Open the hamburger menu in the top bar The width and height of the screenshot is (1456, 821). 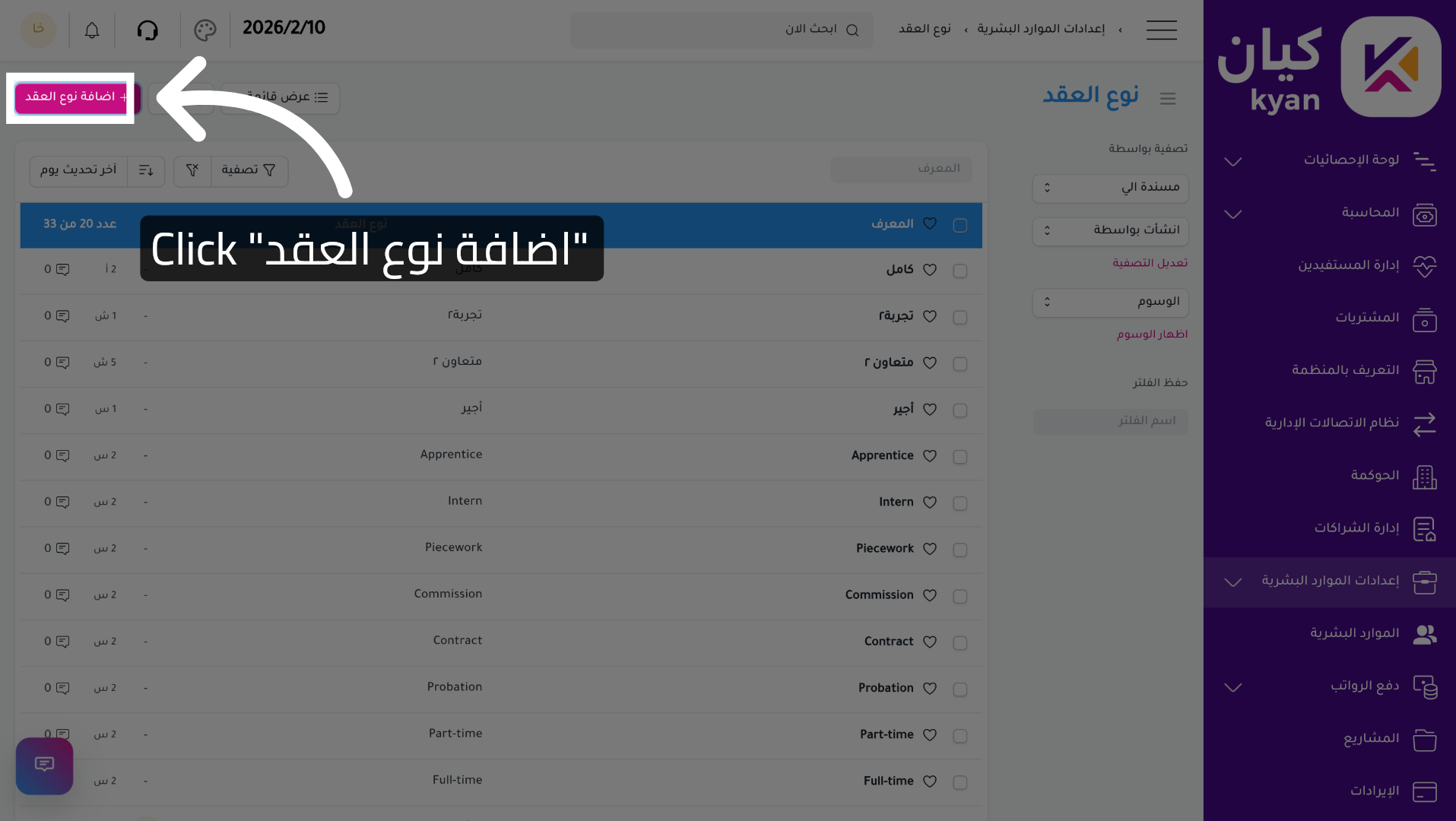pyautogui.click(x=1161, y=30)
